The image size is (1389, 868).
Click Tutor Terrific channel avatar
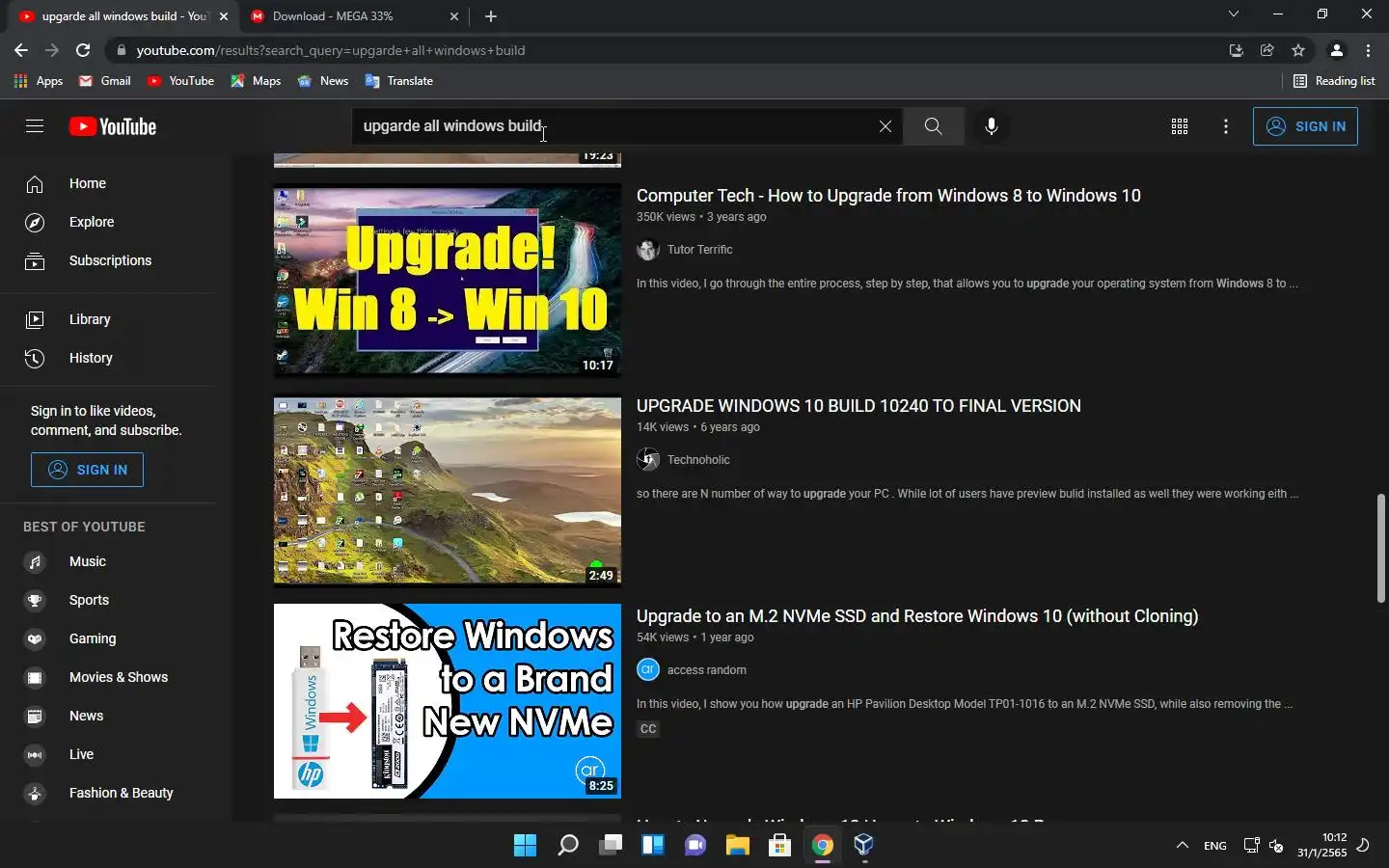[648, 250]
